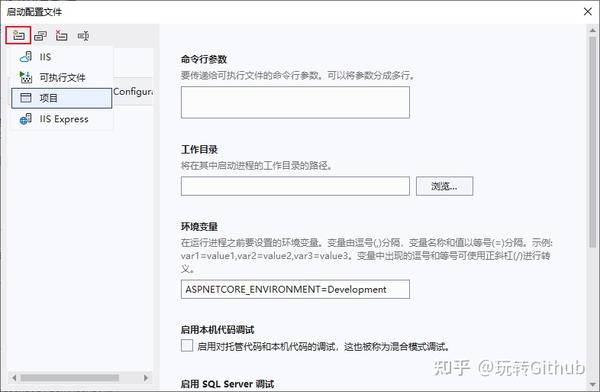Pick the IIS Express globe icon
Screen dimensions: 600x392
[x=26, y=119]
